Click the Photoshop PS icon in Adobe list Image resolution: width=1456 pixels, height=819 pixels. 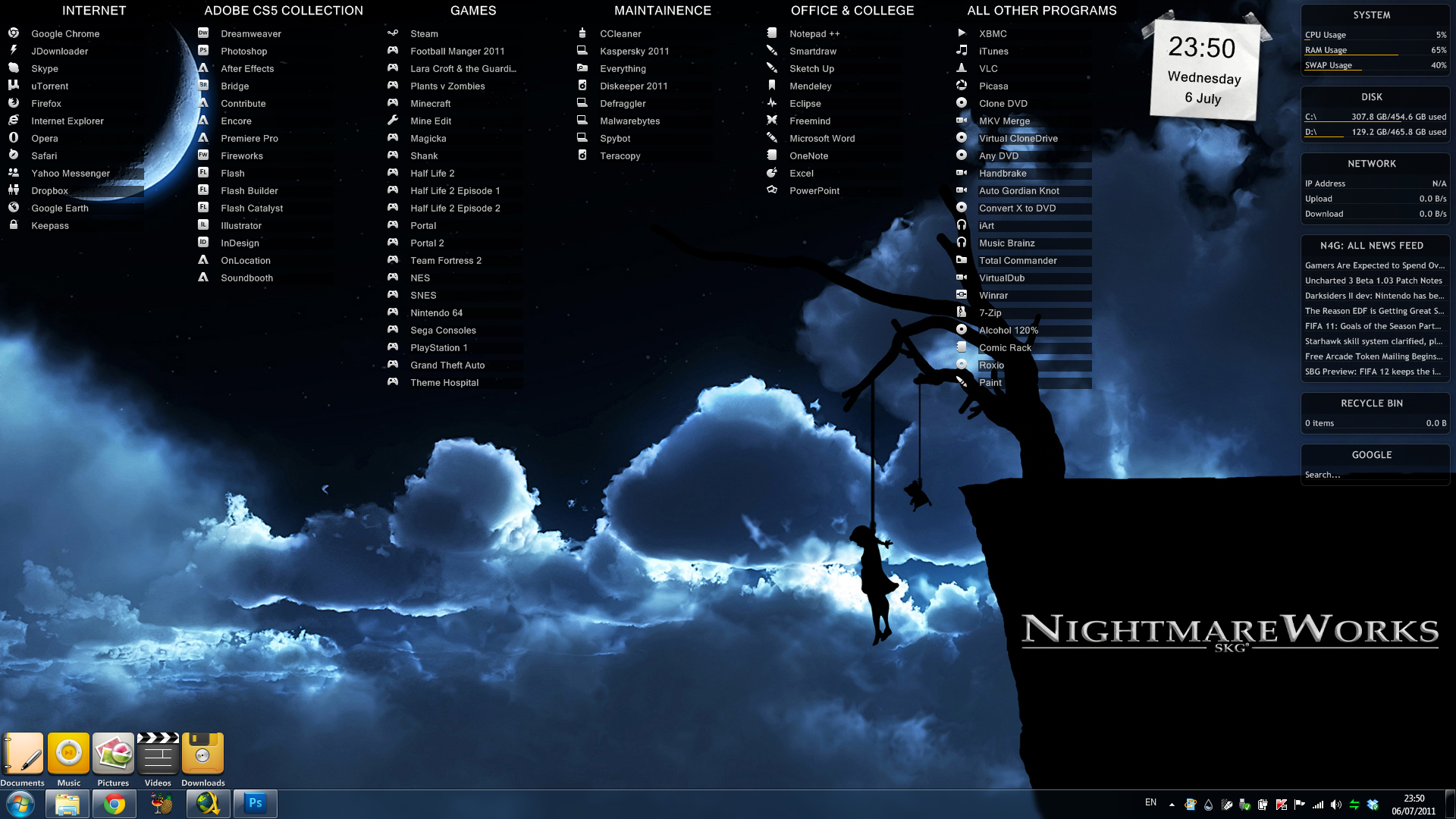(203, 51)
